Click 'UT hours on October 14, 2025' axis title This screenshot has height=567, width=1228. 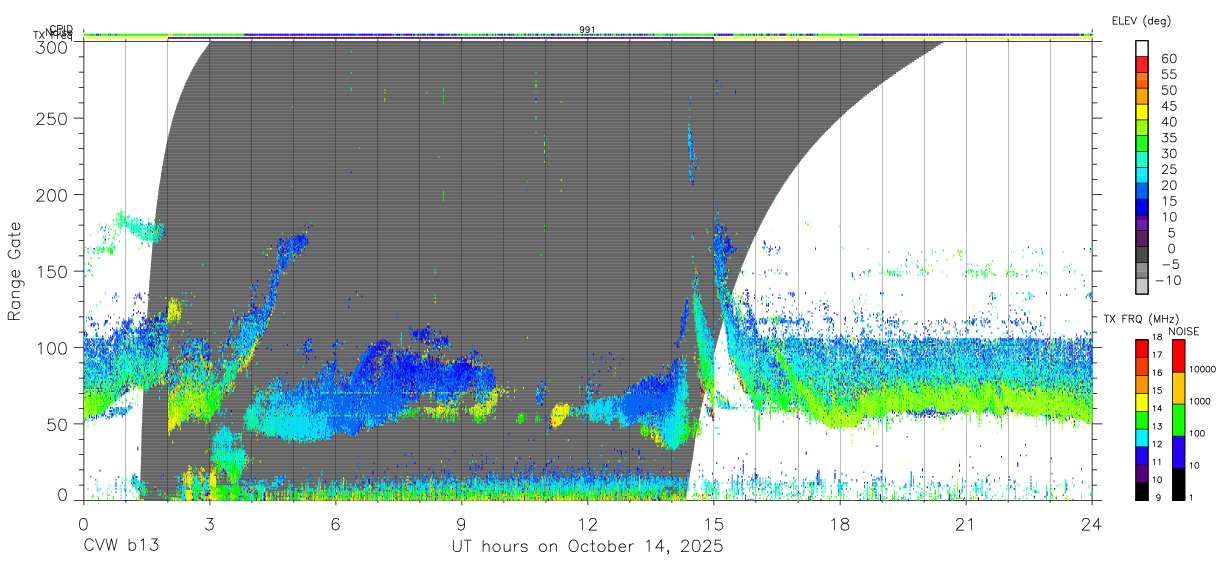point(587,547)
